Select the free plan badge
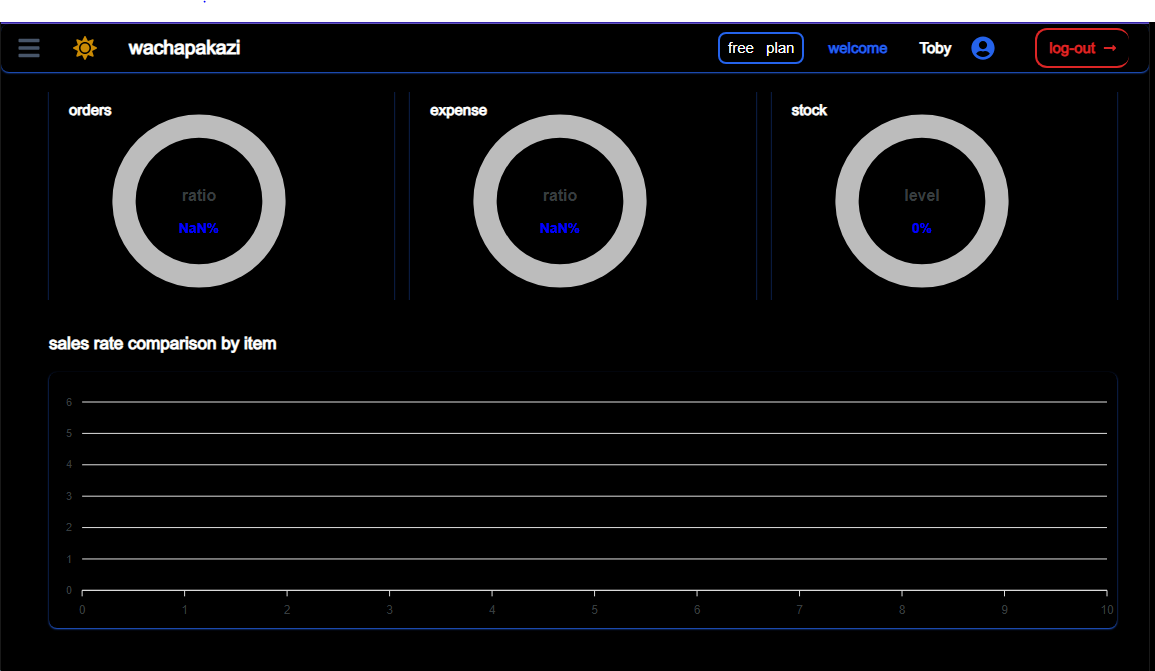Screen dimensions: 1155x671 coord(760,48)
